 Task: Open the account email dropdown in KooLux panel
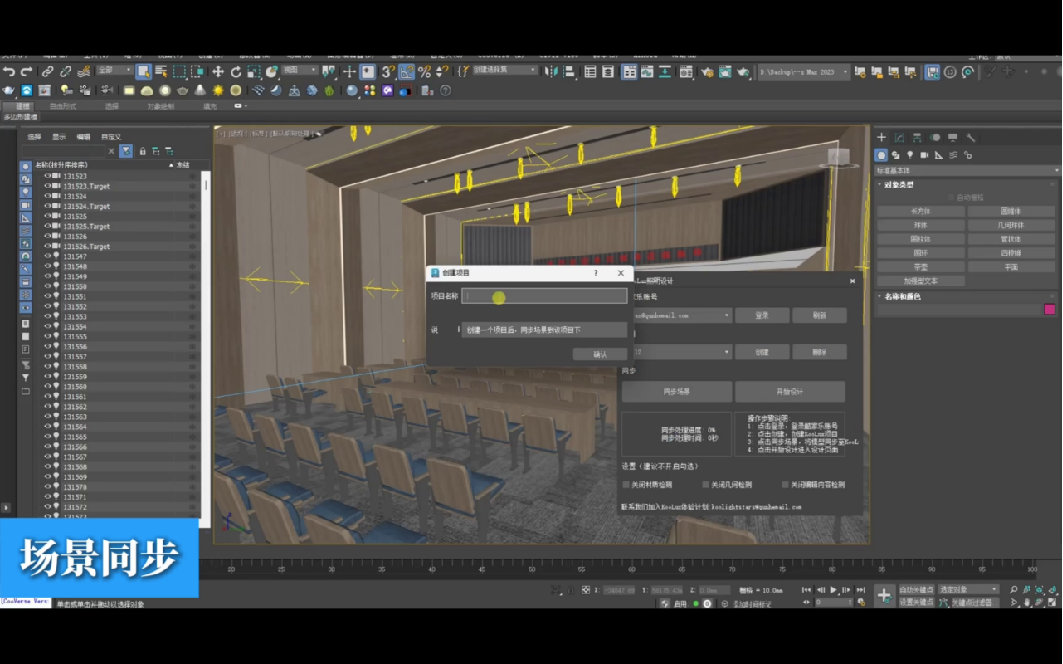coord(727,316)
